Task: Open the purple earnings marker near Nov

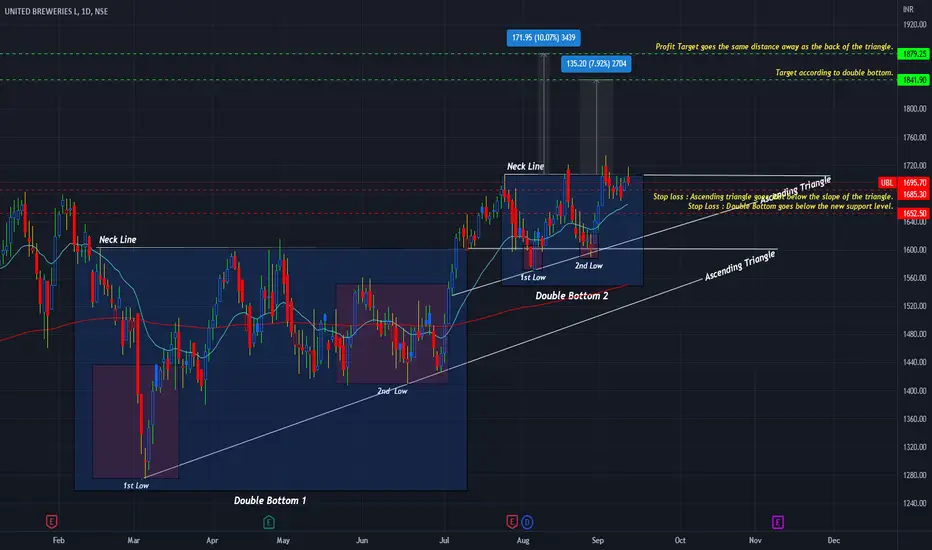Action: coord(777,522)
